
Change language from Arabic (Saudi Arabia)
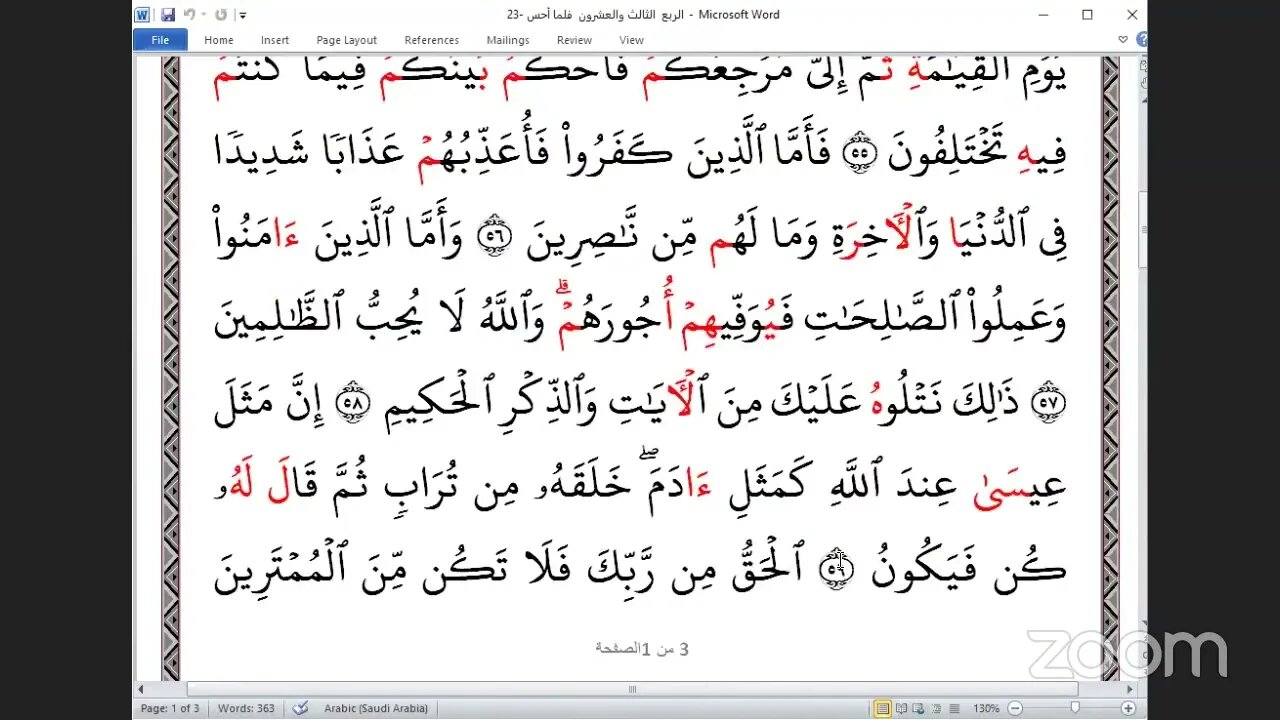(376, 708)
